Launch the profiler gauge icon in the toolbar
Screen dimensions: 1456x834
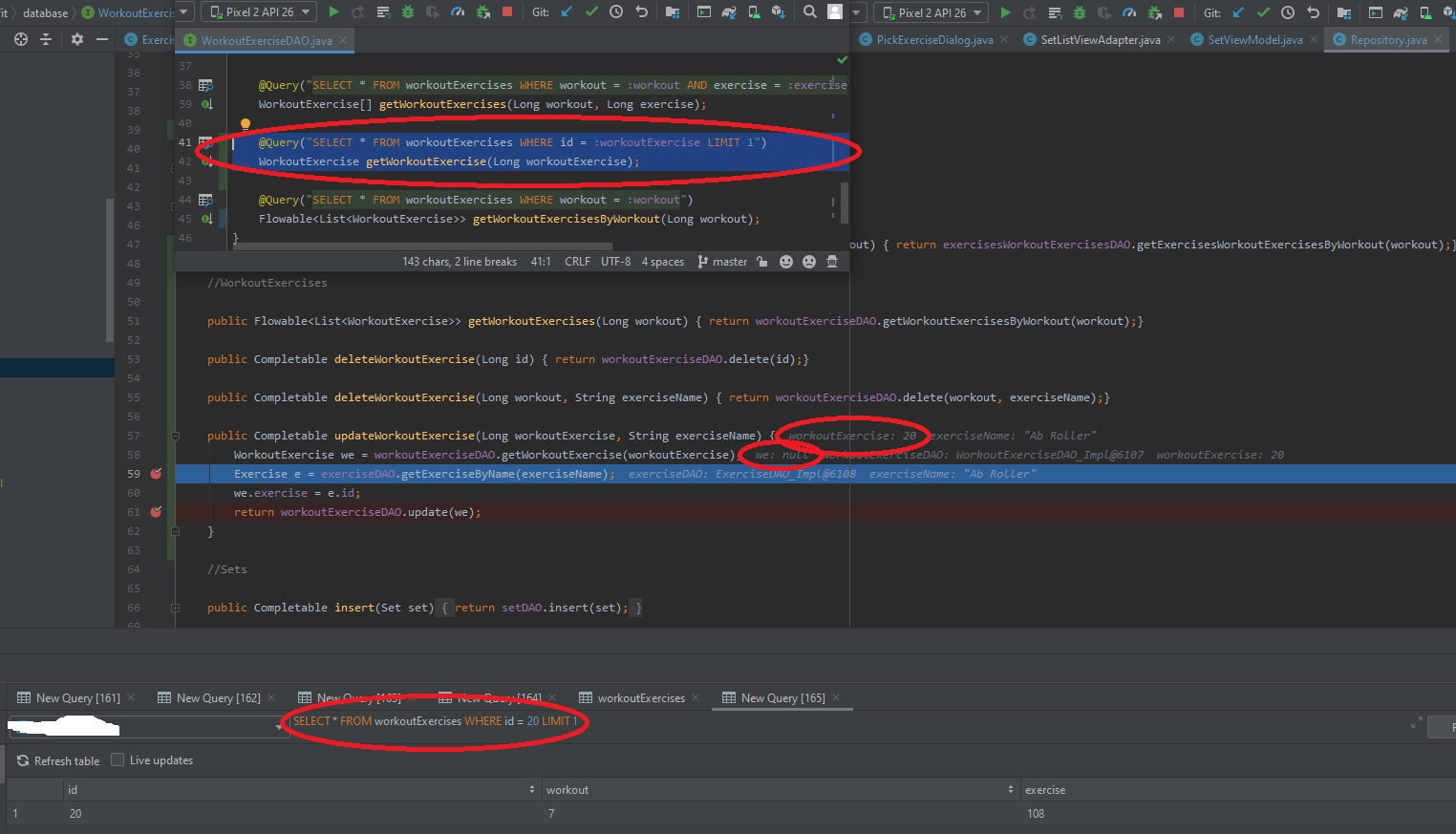pyautogui.click(x=456, y=13)
